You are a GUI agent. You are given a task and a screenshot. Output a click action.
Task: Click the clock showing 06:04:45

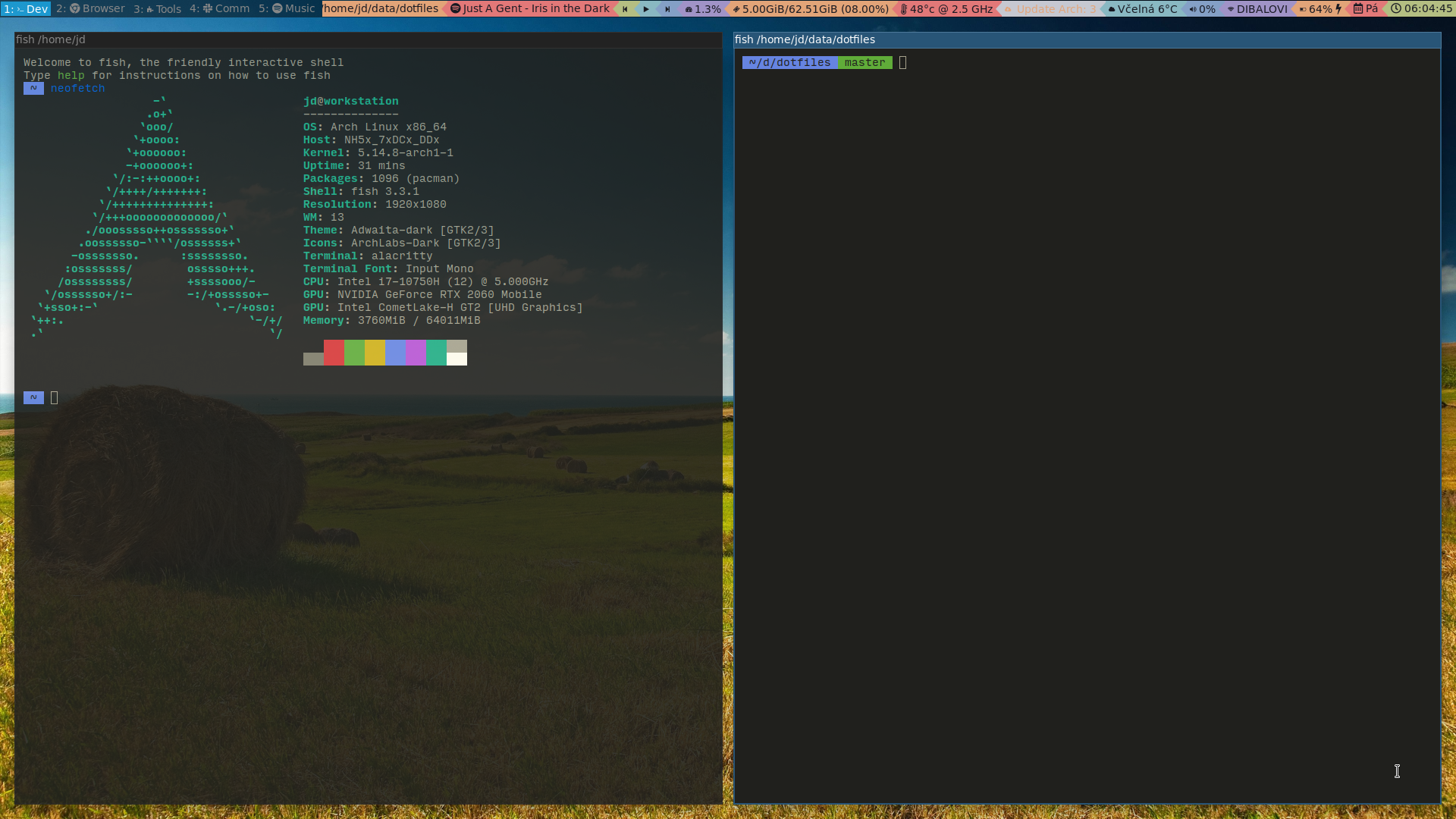pos(1422,9)
